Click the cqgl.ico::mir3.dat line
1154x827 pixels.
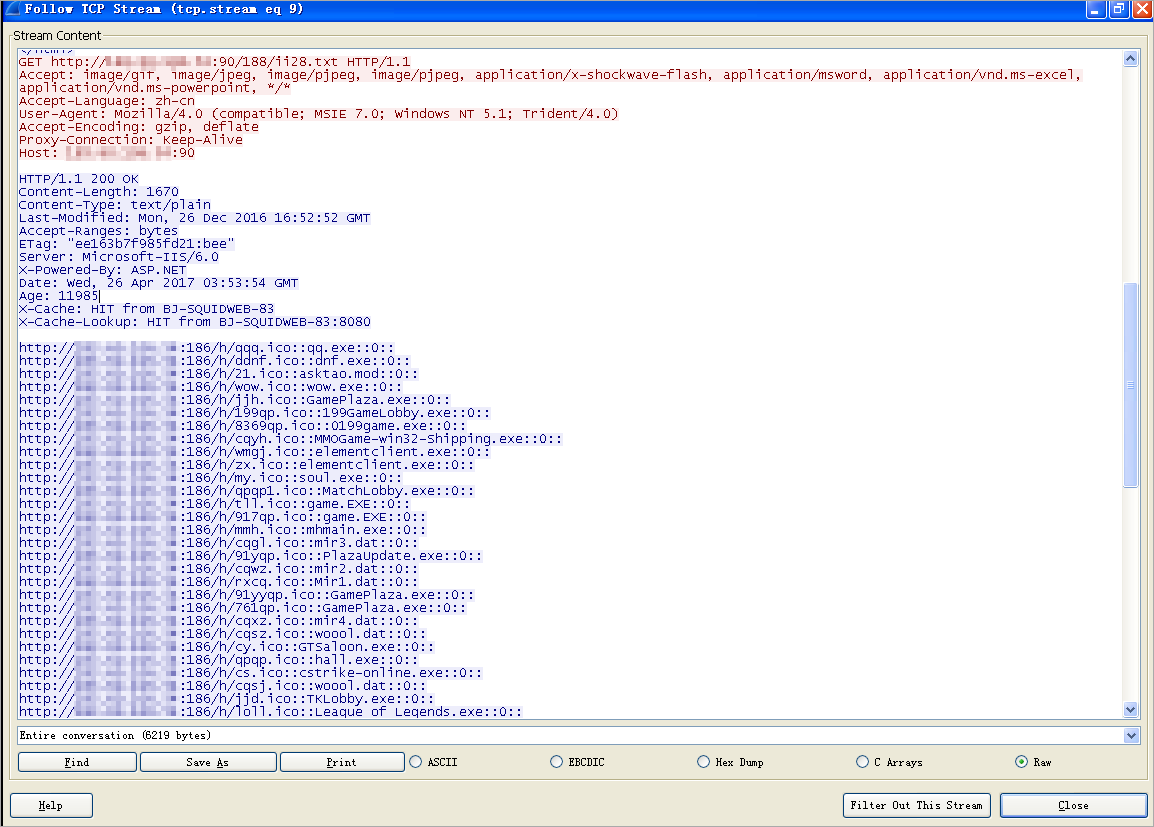pyautogui.click(x=218, y=543)
